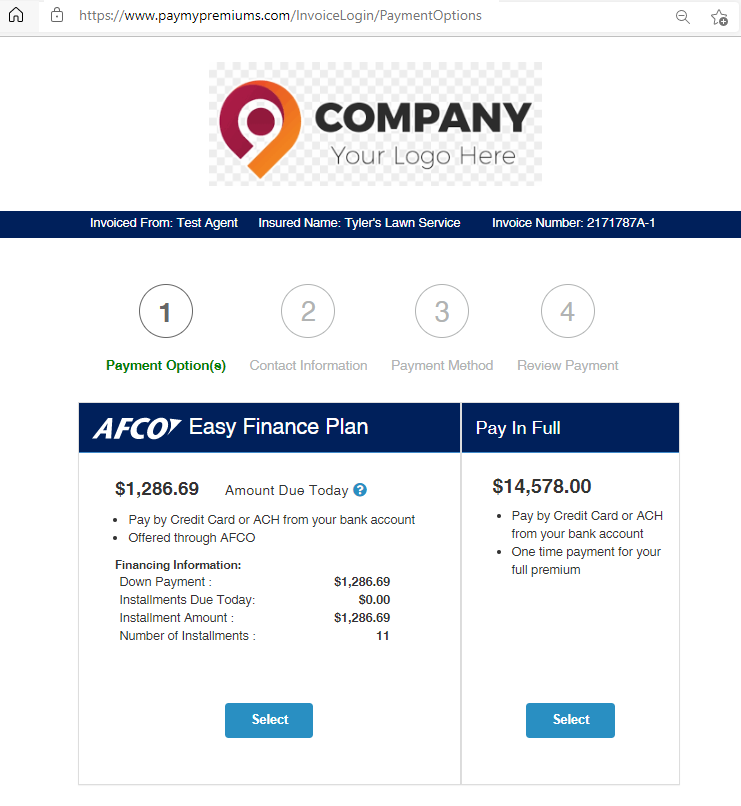The image size is (741, 806).
Task: Click the site lock security icon
Action: coord(56,16)
